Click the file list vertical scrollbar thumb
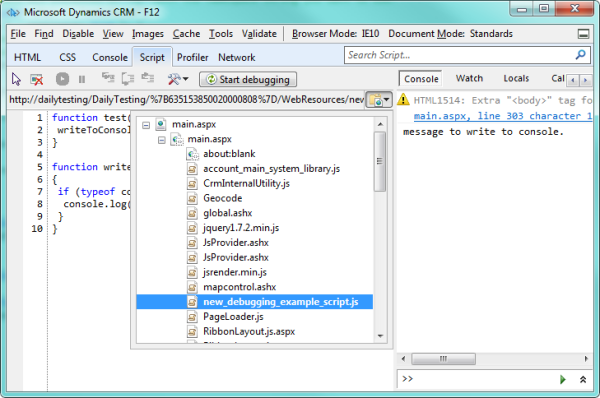 380,161
